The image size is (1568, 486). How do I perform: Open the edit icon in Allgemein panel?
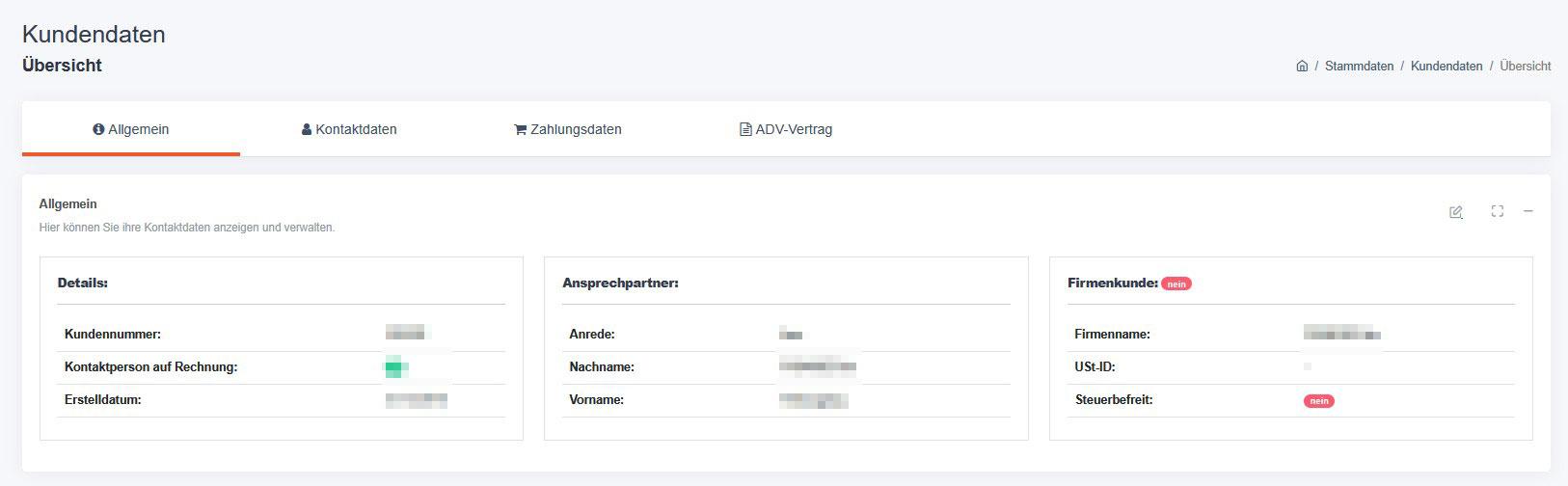[1456, 212]
